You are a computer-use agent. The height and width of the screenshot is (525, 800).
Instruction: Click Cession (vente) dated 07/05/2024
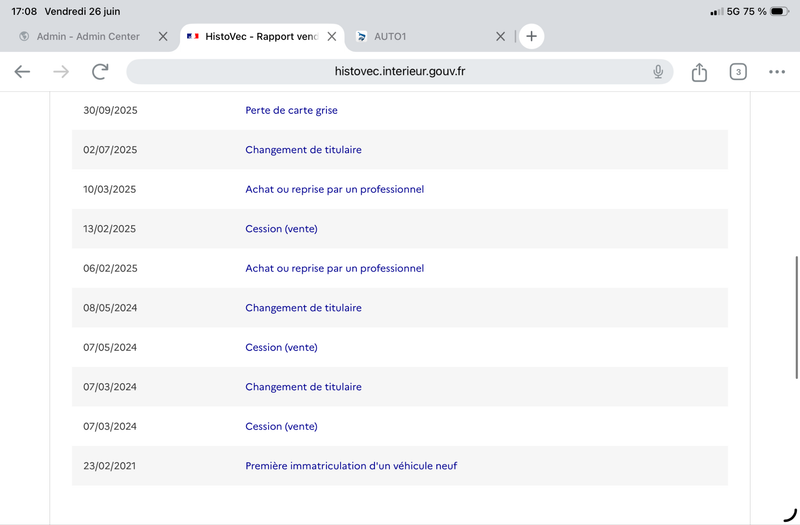click(281, 347)
